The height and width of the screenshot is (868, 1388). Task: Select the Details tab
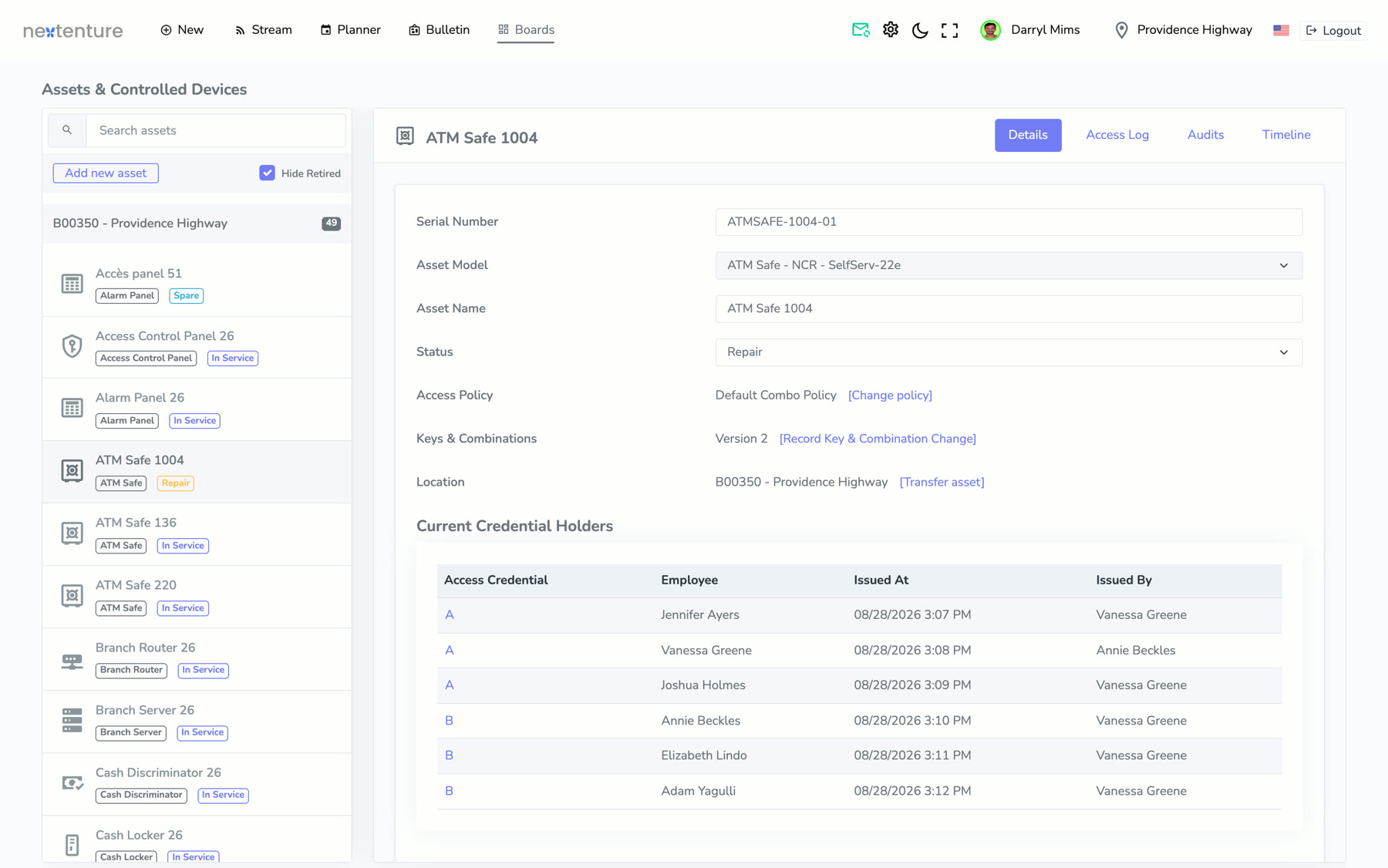pos(1028,135)
